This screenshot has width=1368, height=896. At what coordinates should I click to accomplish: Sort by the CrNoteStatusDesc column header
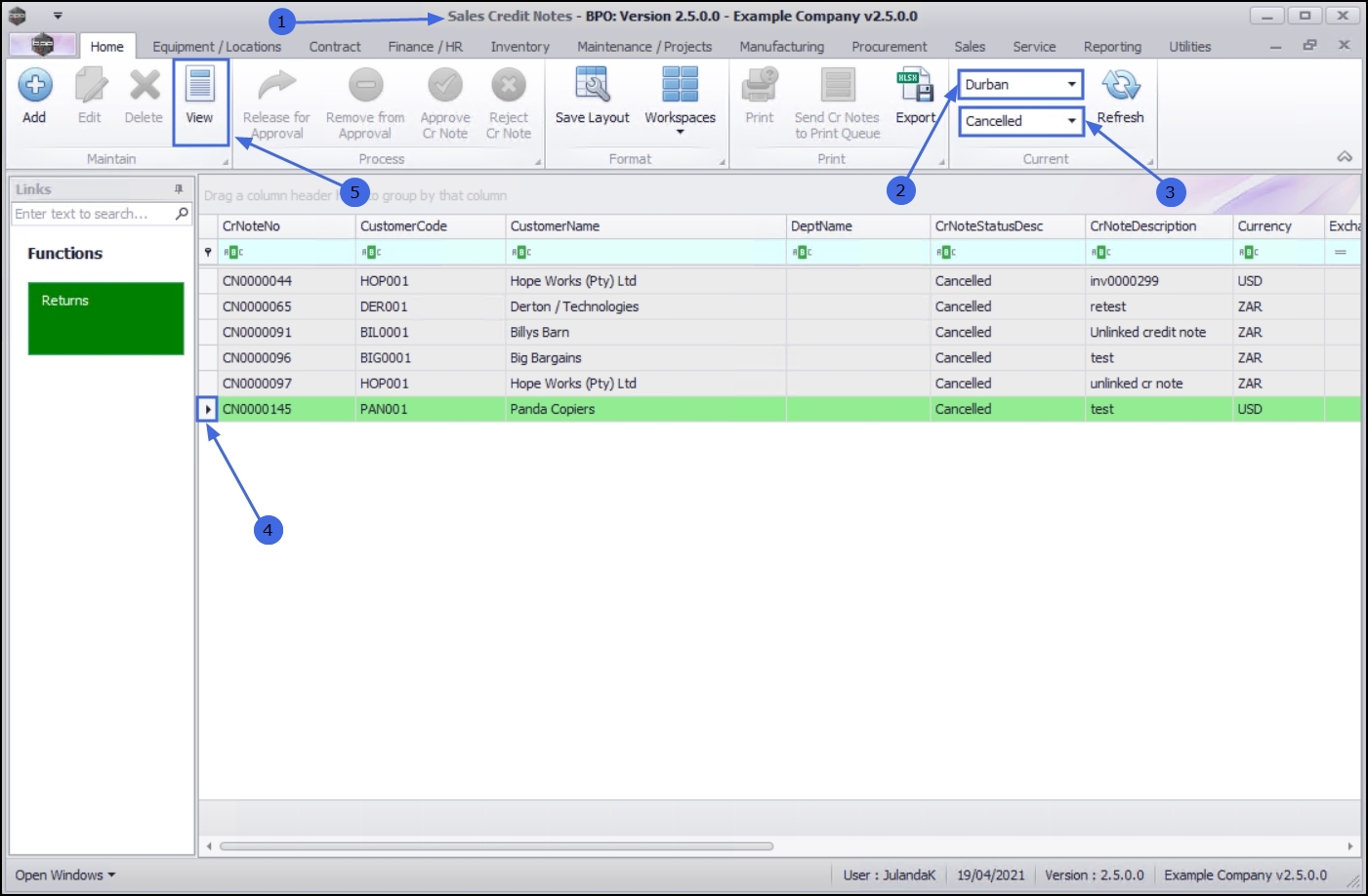point(1008,226)
